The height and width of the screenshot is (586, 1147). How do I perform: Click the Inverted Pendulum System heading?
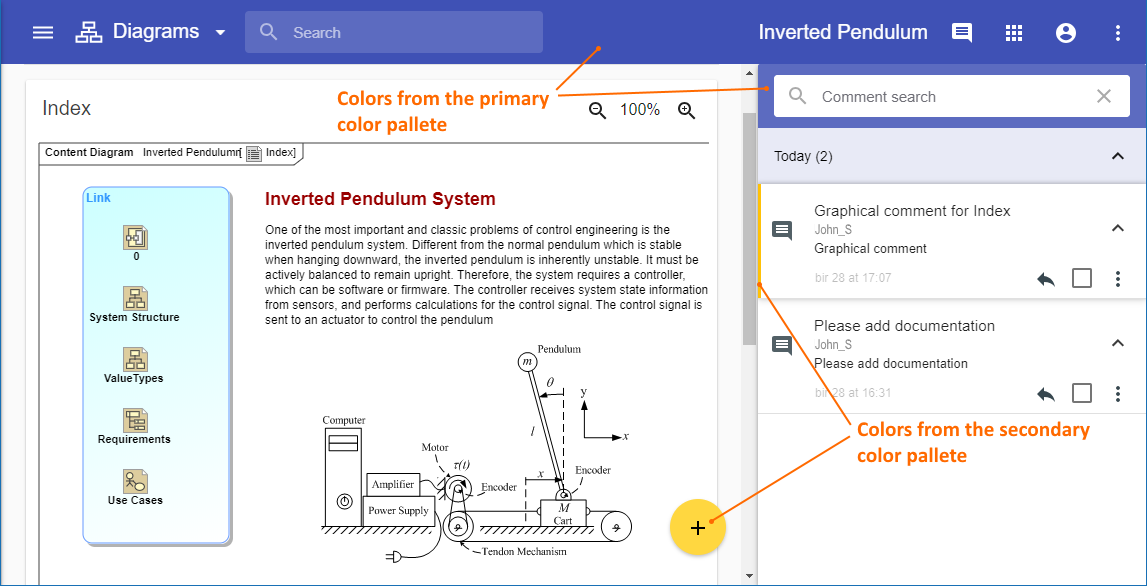(380, 199)
